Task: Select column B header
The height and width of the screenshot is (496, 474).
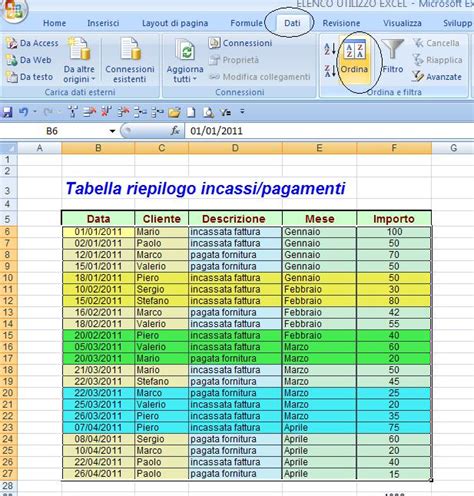Action: [x=98, y=148]
